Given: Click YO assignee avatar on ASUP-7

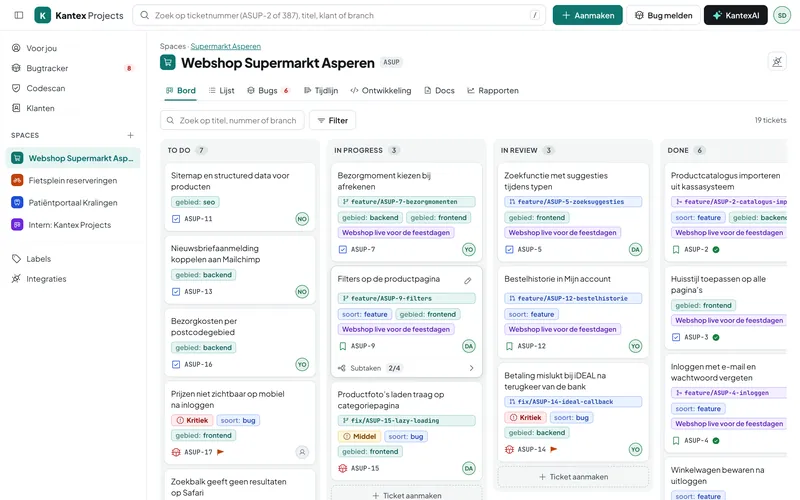Looking at the screenshot, I should [468, 249].
